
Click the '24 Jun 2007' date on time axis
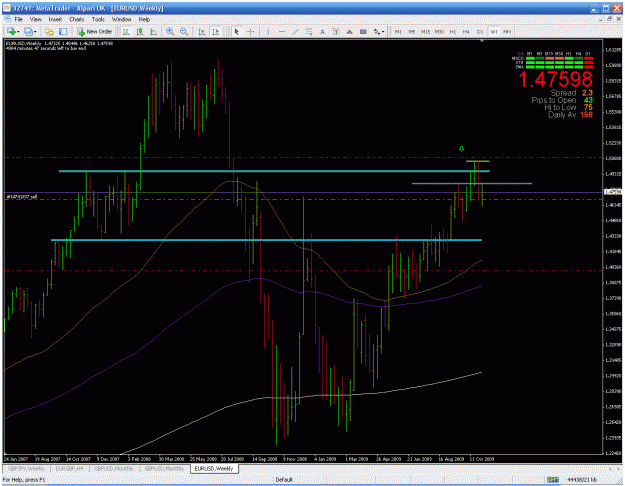(x=17, y=459)
